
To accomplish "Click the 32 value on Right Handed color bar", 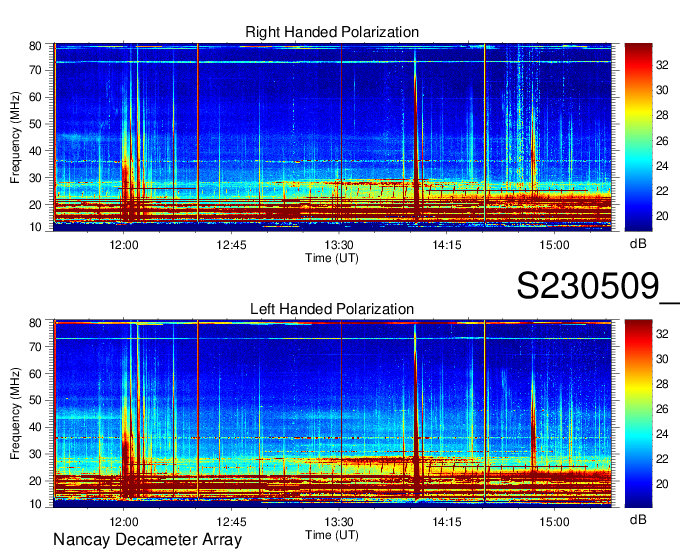I will click(662, 65).
